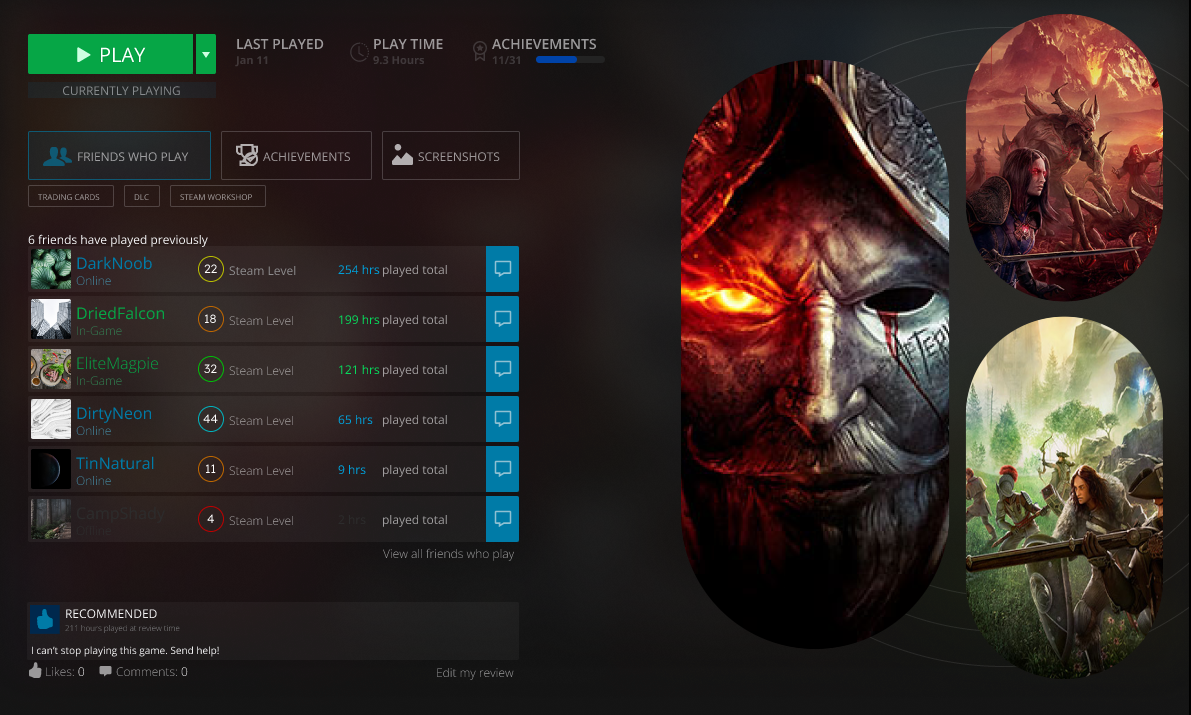Click the chat icon beside DriedFalcon
The height and width of the screenshot is (715, 1191).
502,319
